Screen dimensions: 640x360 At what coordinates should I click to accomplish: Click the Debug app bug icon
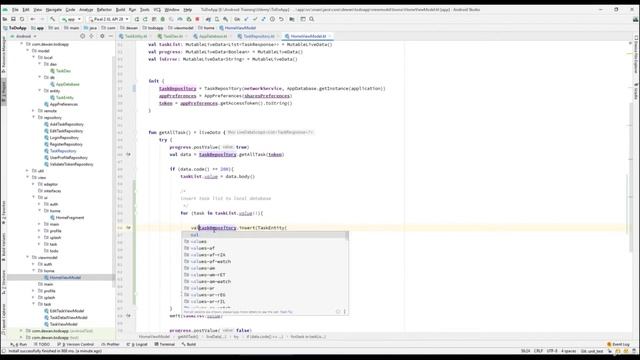(x=163, y=19)
